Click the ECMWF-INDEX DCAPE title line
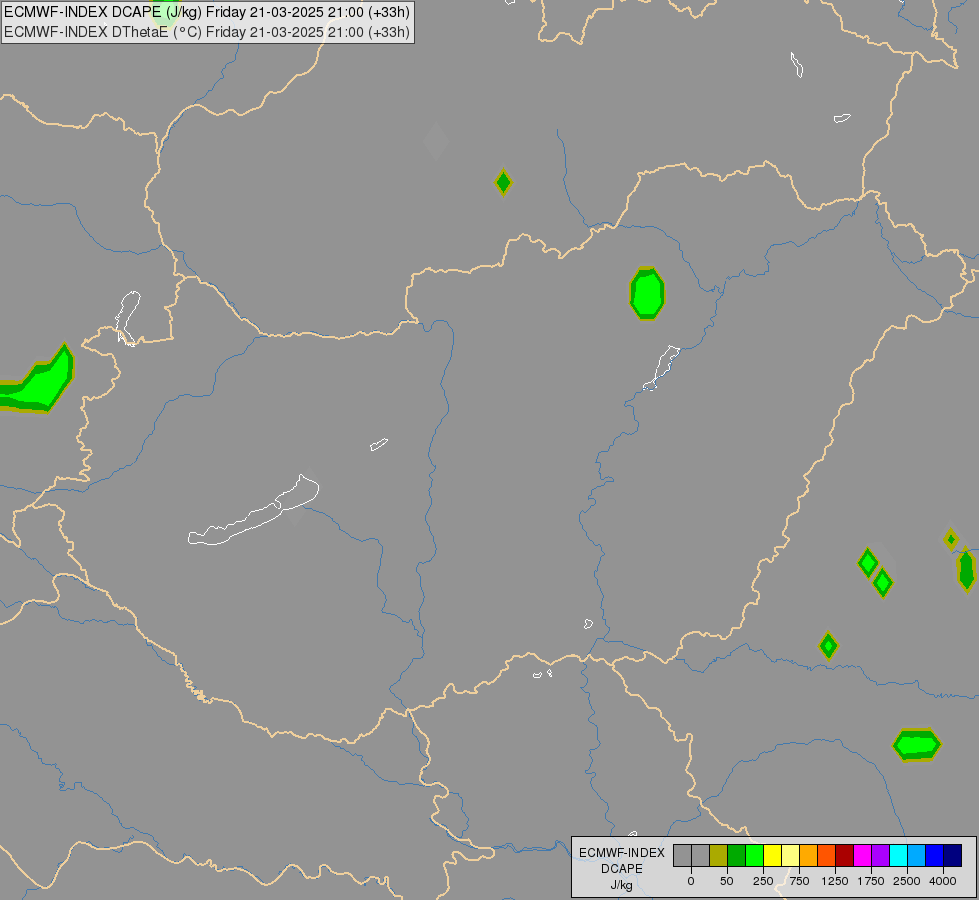This screenshot has width=979, height=900. [x=207, y=12]
